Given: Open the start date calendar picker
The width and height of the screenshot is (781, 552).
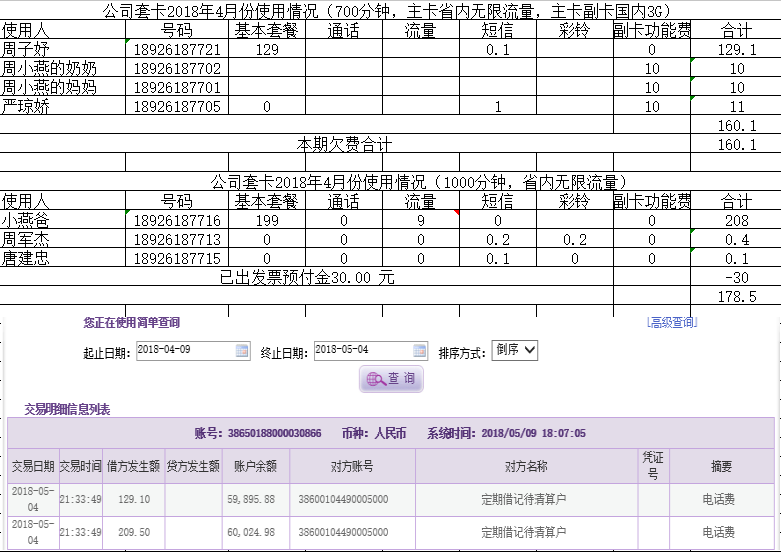Looking at the screenshot, I should tap(241, 350).
